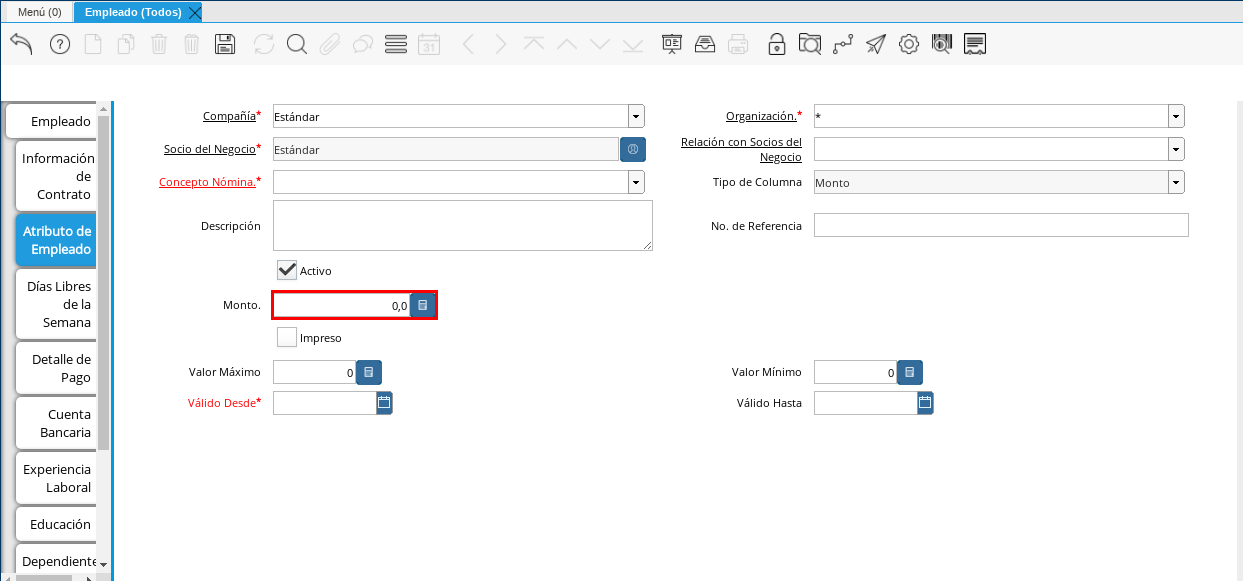Click the first delete trash icon
This screenshot has width=1243, height=581.
(159, 44)
